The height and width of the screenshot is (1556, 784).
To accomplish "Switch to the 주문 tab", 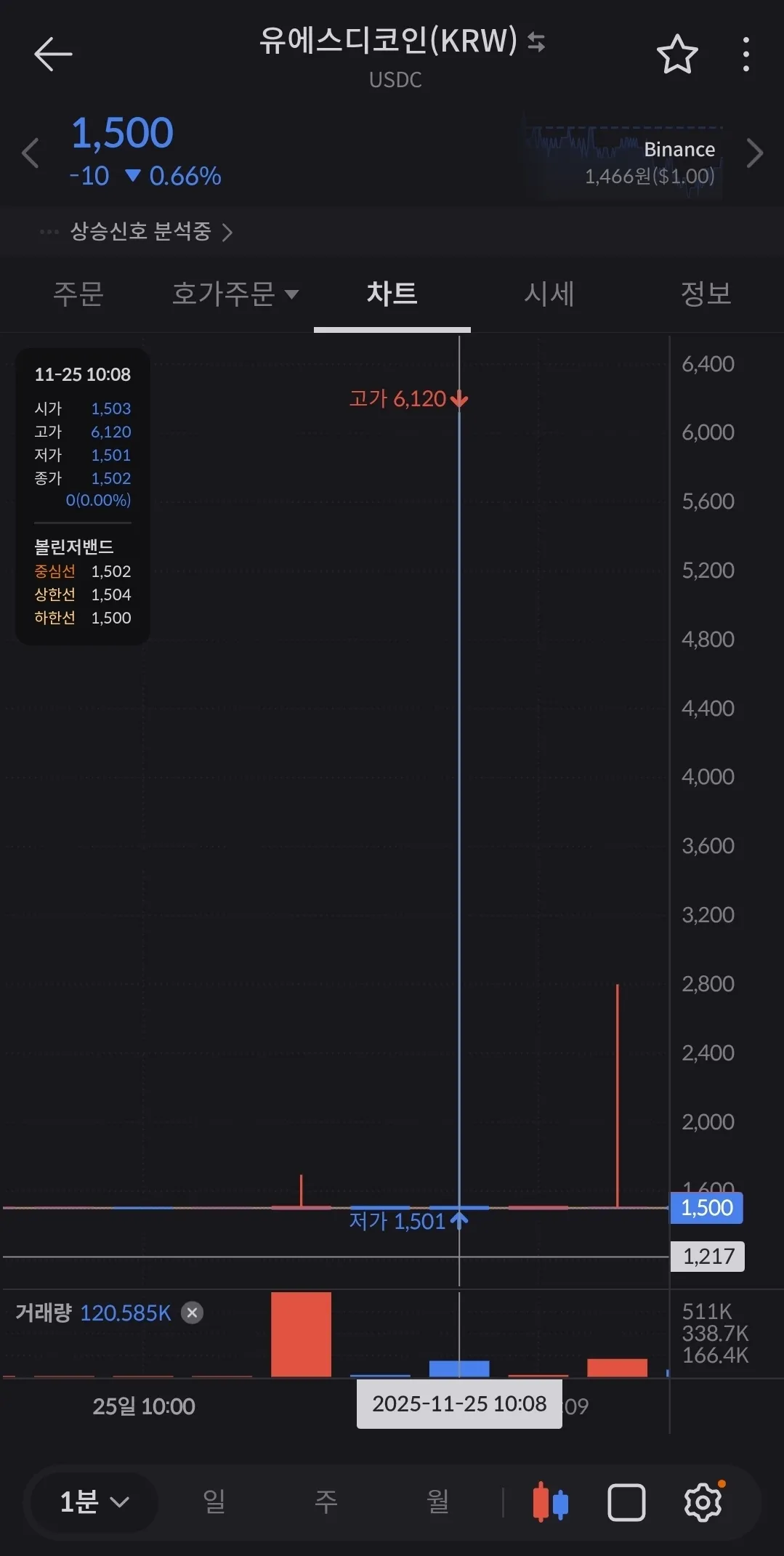I will point(78,294).
